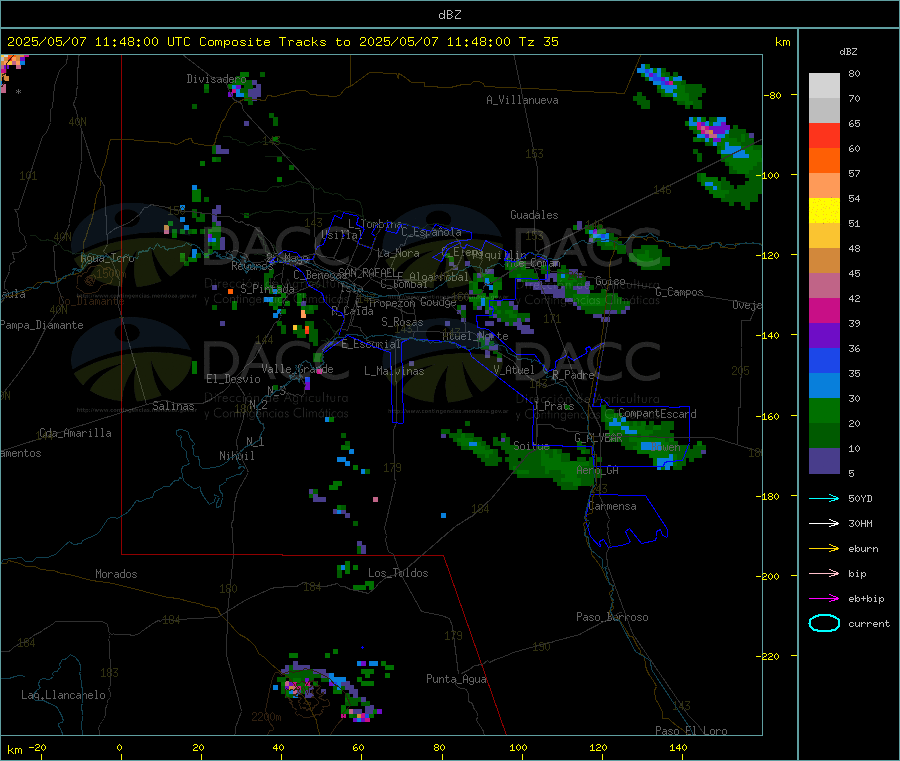The image size is (900, 761).
Task: Click the Pampa_Diamante label
Action: 41,325
